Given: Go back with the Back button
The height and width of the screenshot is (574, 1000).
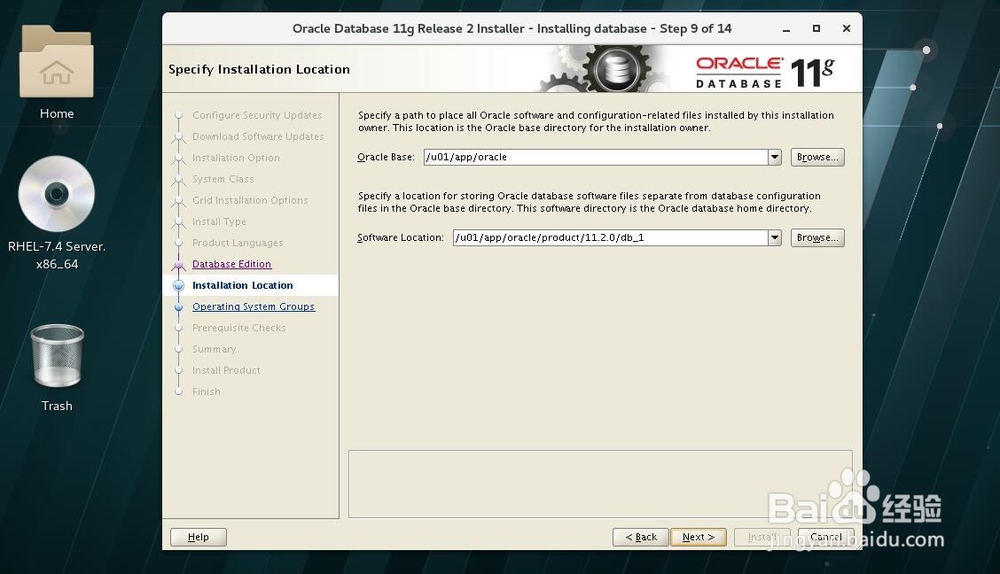Looking at the screenshot, I should (x=640, y=537).
